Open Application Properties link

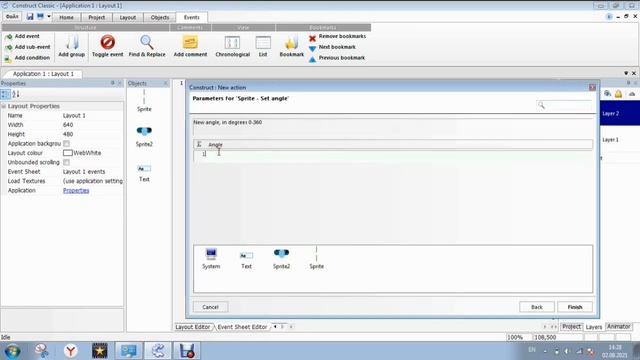76,191
